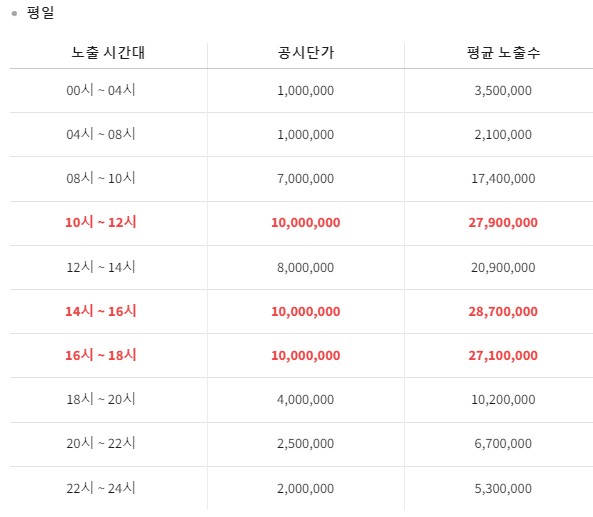Select the highlighted 16시 ~ 18시 slot
This screenshot has width=593, height=517.
click(x=101, y=355)
